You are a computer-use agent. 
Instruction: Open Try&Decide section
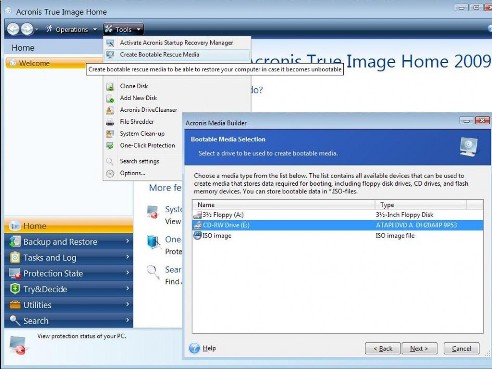[x=69, y=289]
